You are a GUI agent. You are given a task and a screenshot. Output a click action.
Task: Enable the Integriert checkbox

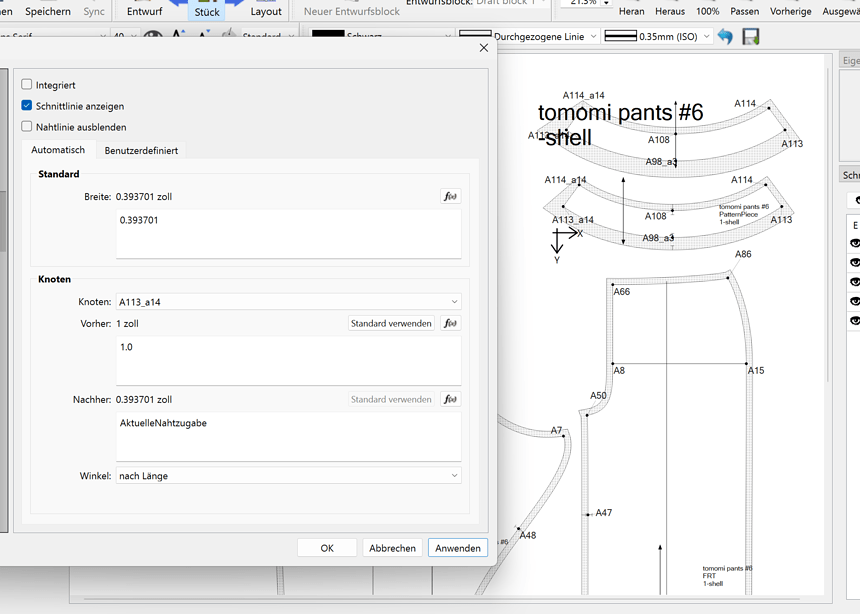coord(27,85)
